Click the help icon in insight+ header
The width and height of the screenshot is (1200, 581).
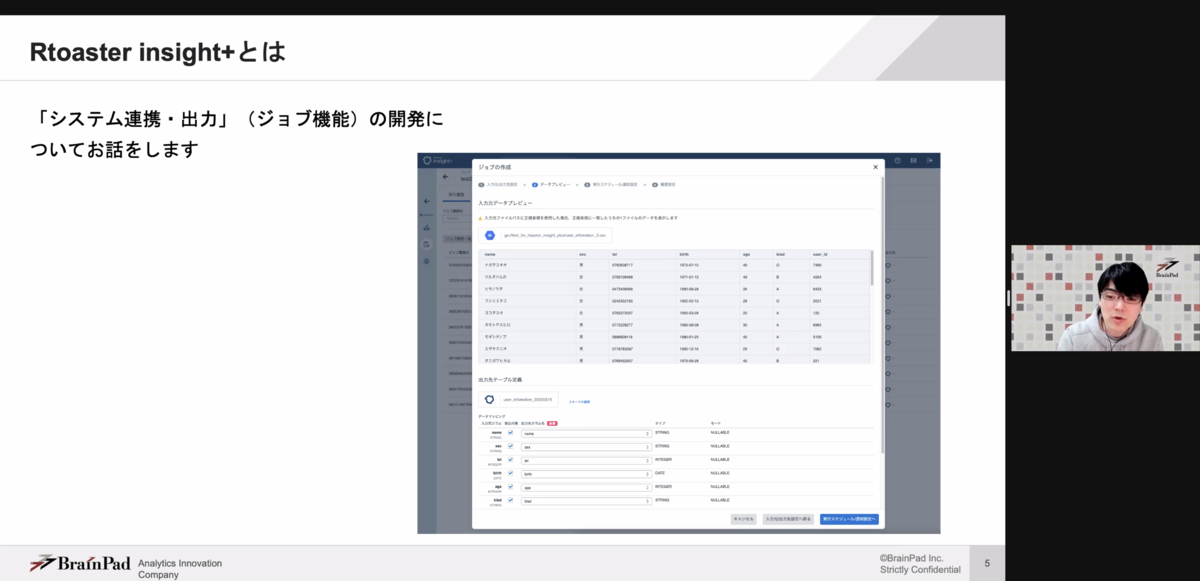(x=897, y=161)
